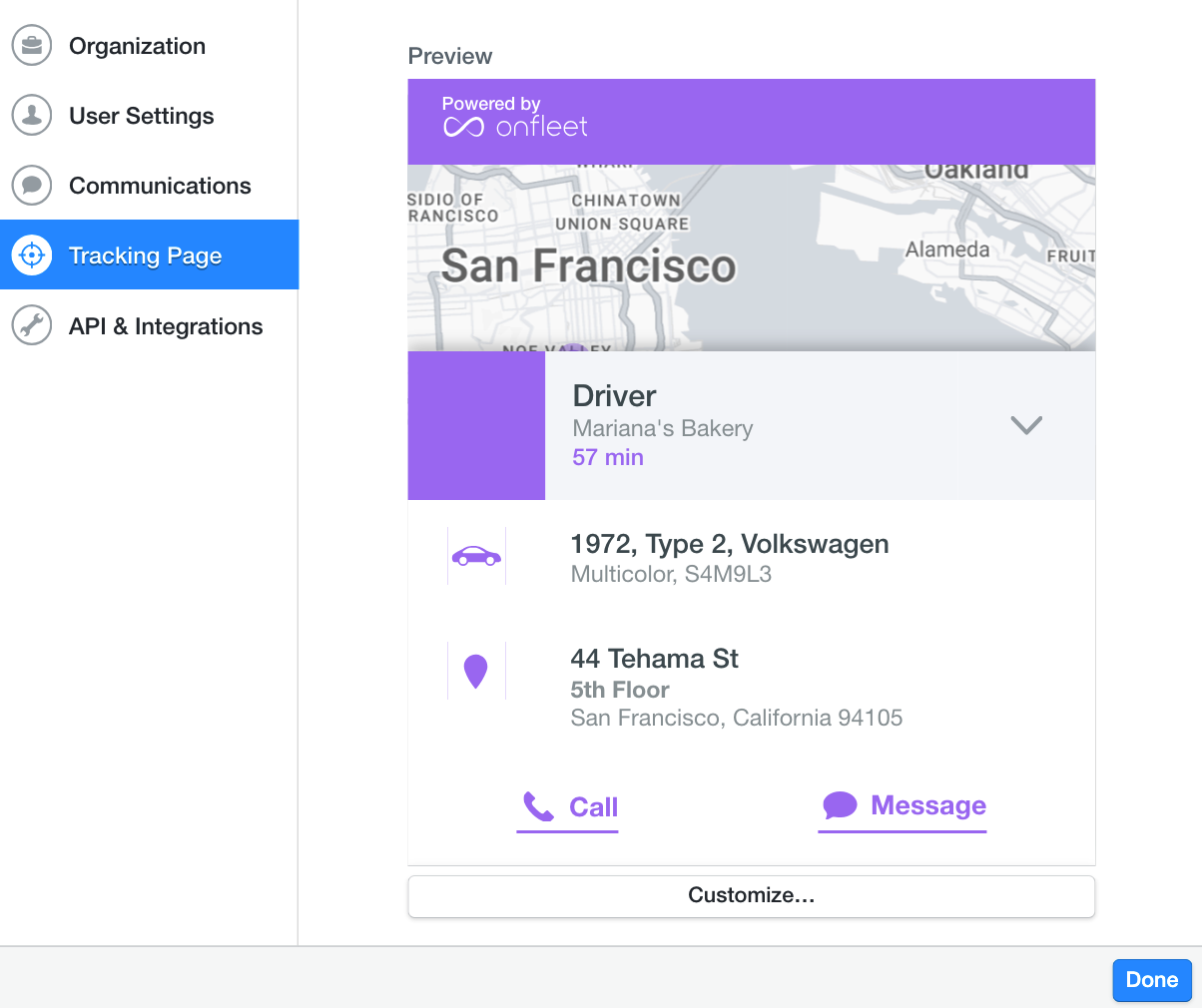Click the Tracking Page crosshair icon
1202x1008 pixels.
32,255
